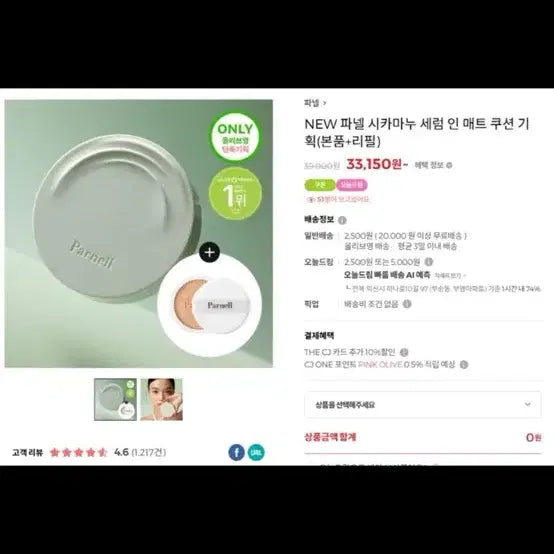Open the 상품을 선택해주세요 product dropdown

point(423,405)
